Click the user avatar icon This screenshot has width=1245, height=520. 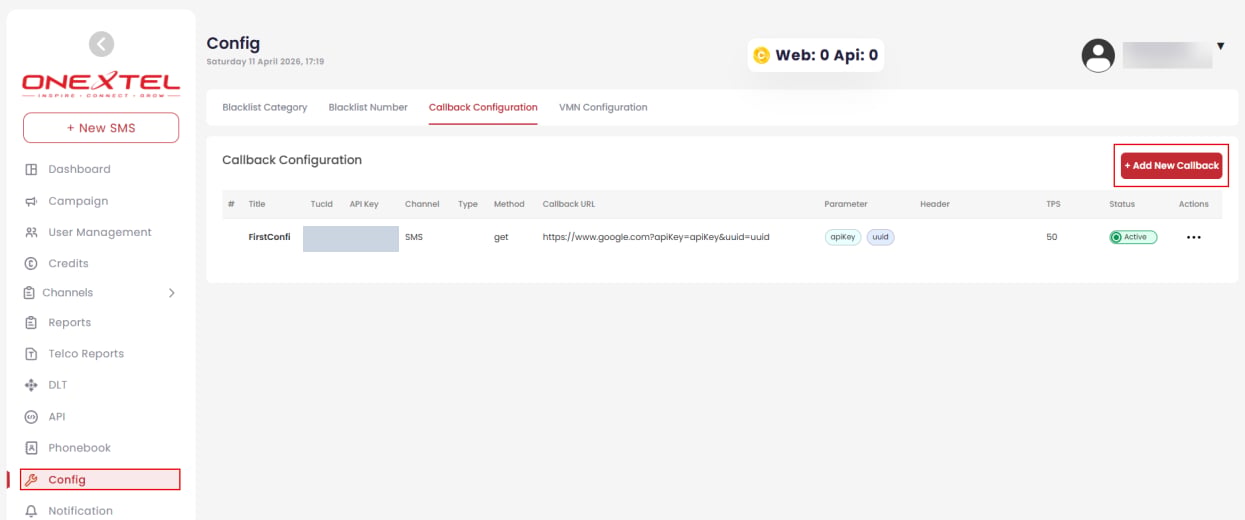point(1098,55)
